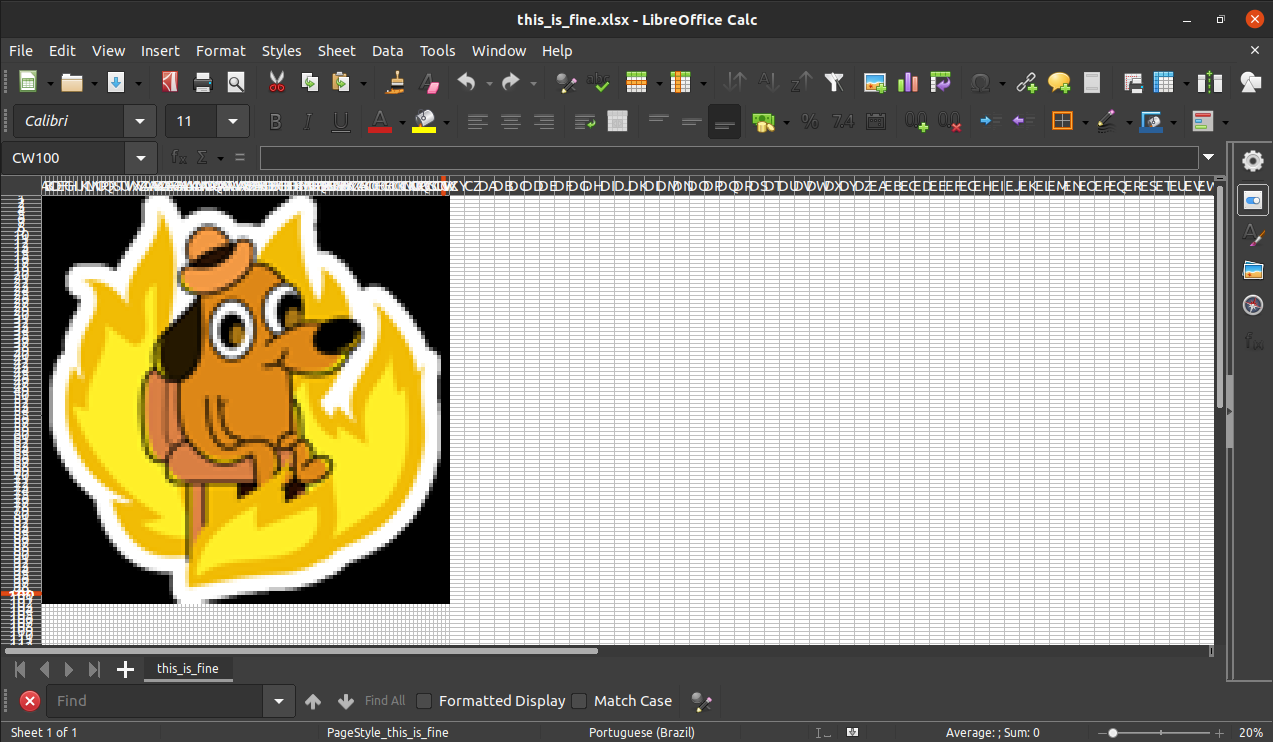Click the Split Window icon
The width and height of the screenshot is (1273, 742).
click(x=1210, y=82)
